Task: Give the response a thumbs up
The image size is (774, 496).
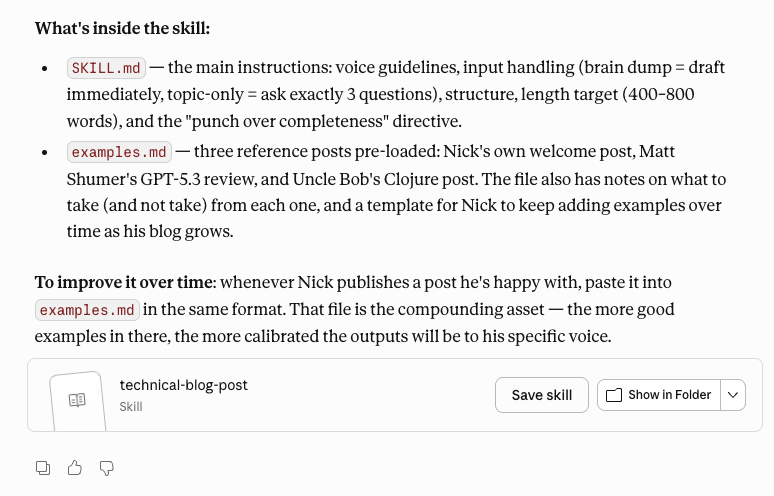Action: coord(75,467)
